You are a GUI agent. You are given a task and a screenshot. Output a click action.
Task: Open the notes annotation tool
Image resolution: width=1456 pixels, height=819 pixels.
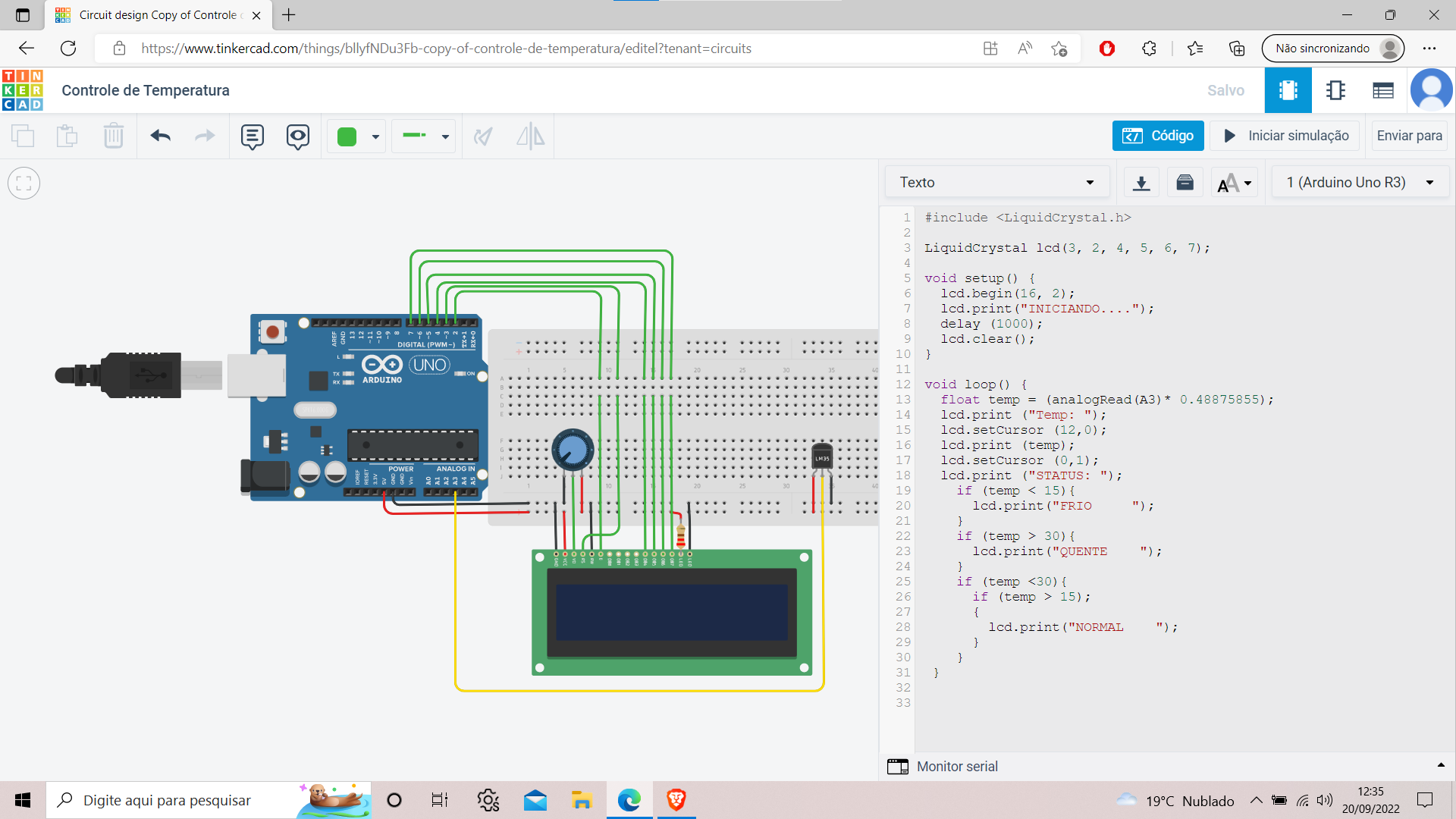(x=252, y=136)
